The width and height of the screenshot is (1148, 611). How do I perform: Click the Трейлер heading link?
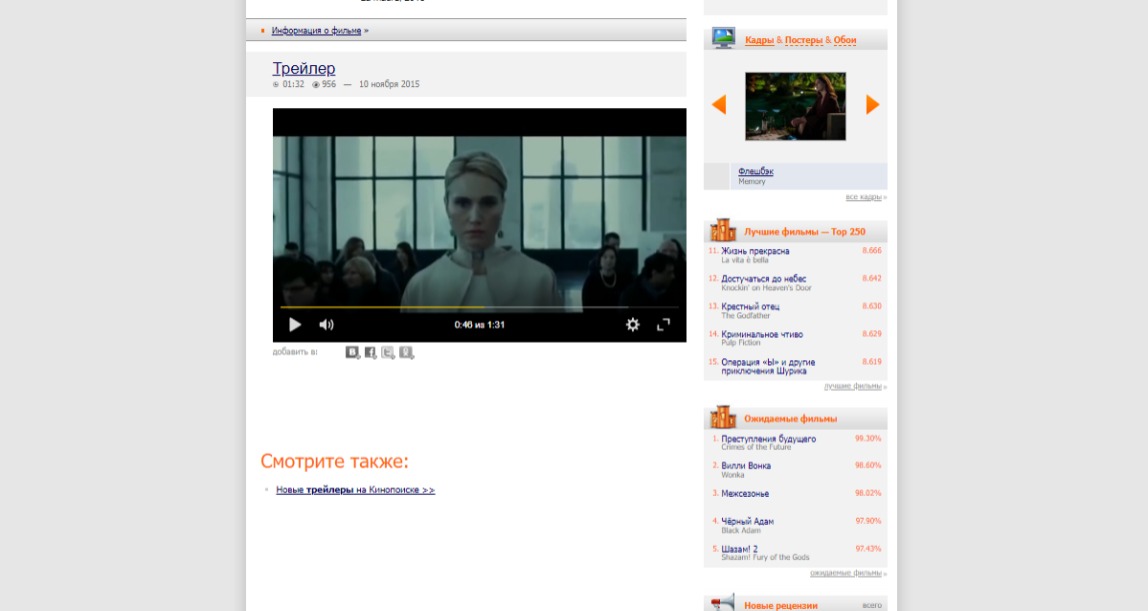point(304,68)
